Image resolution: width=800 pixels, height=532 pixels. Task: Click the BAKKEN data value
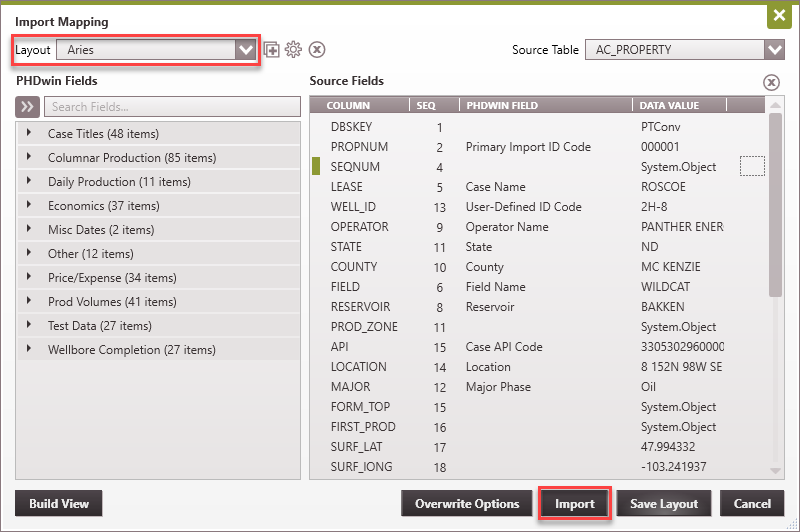pyautogui.click(x=662, y=307)
